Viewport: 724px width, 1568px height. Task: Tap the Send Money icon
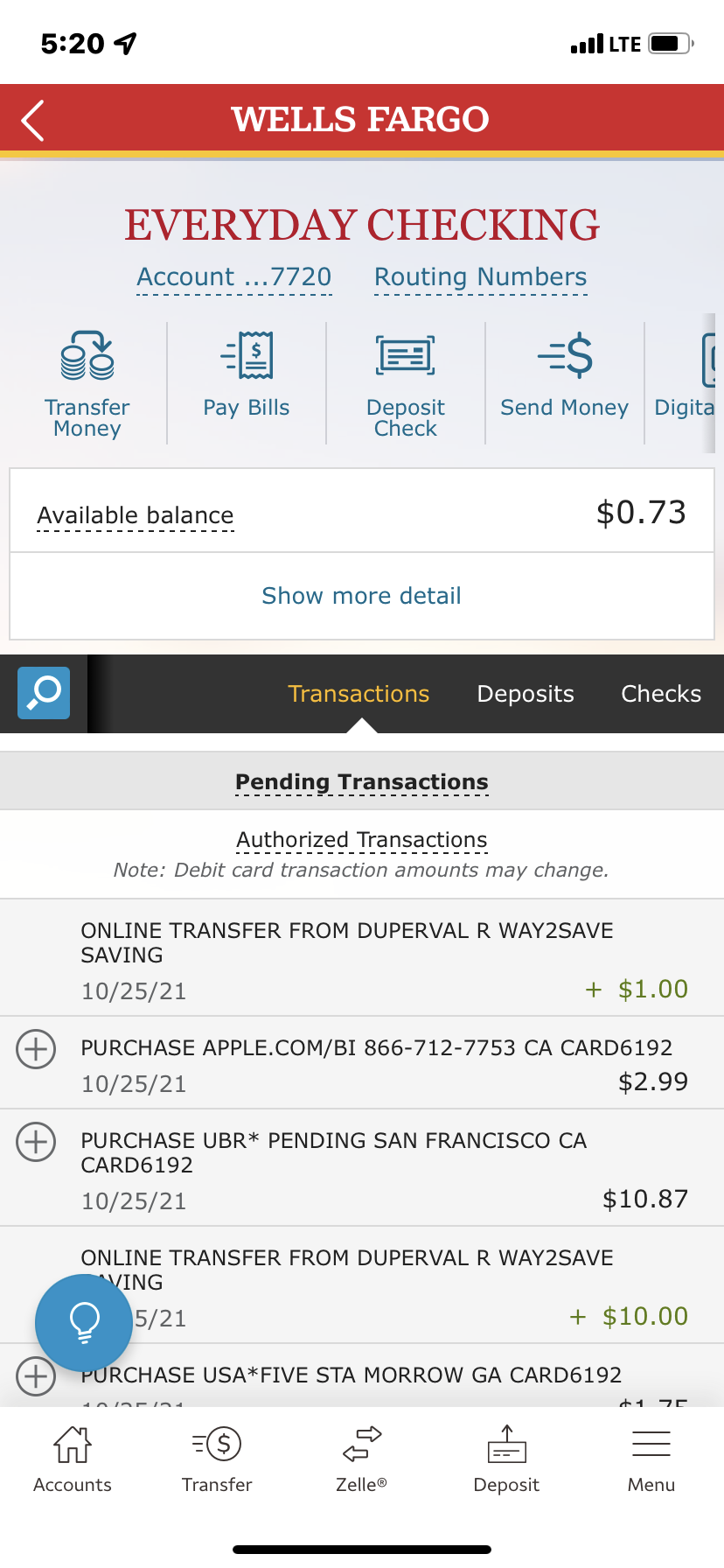point(565,355)
